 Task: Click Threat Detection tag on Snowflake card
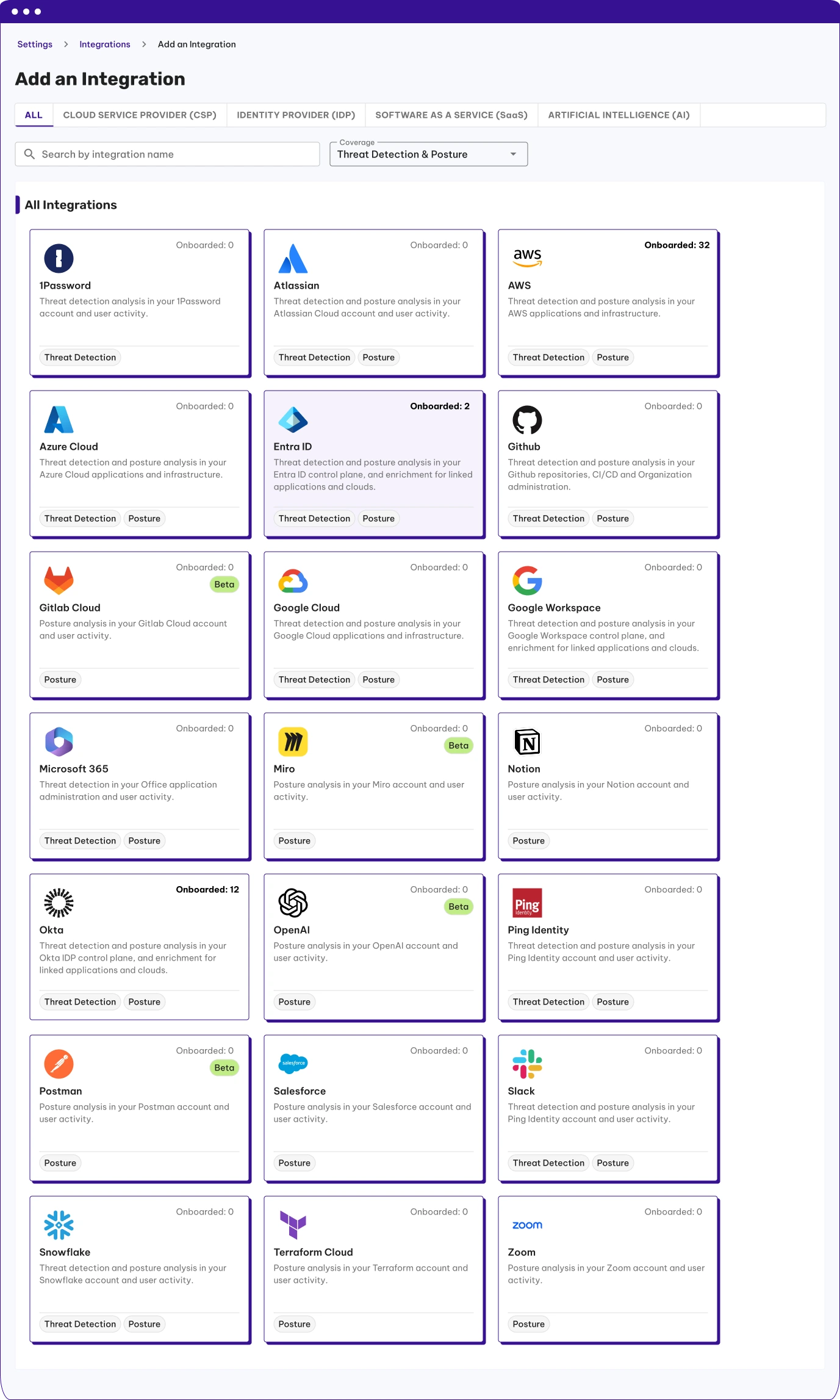[80, 1324]
